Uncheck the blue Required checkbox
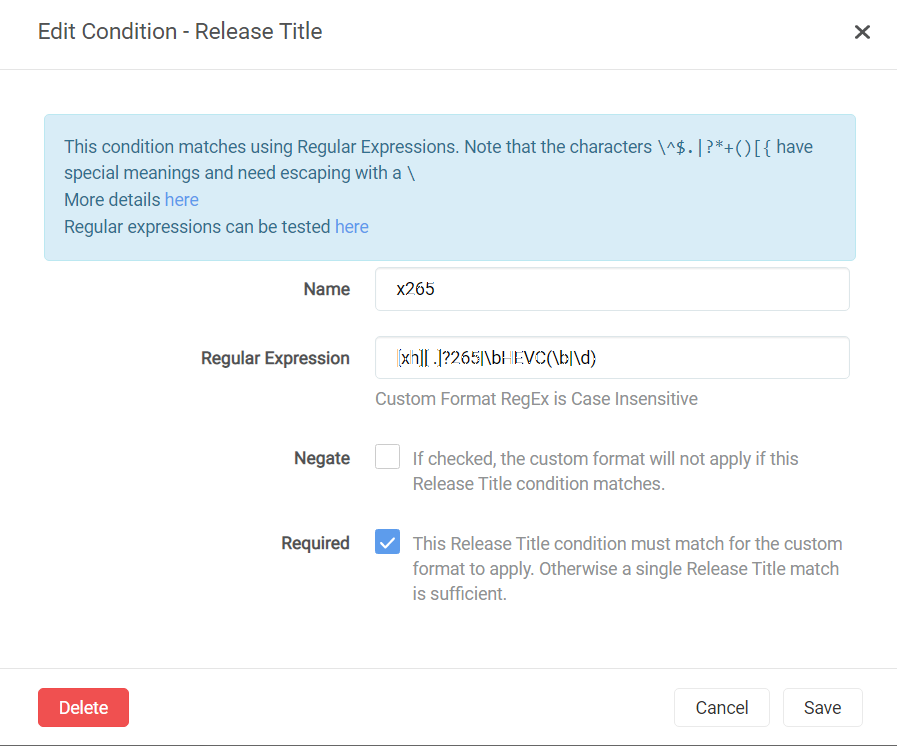Screen dimensions: 897x746 [x=387, y=542]
